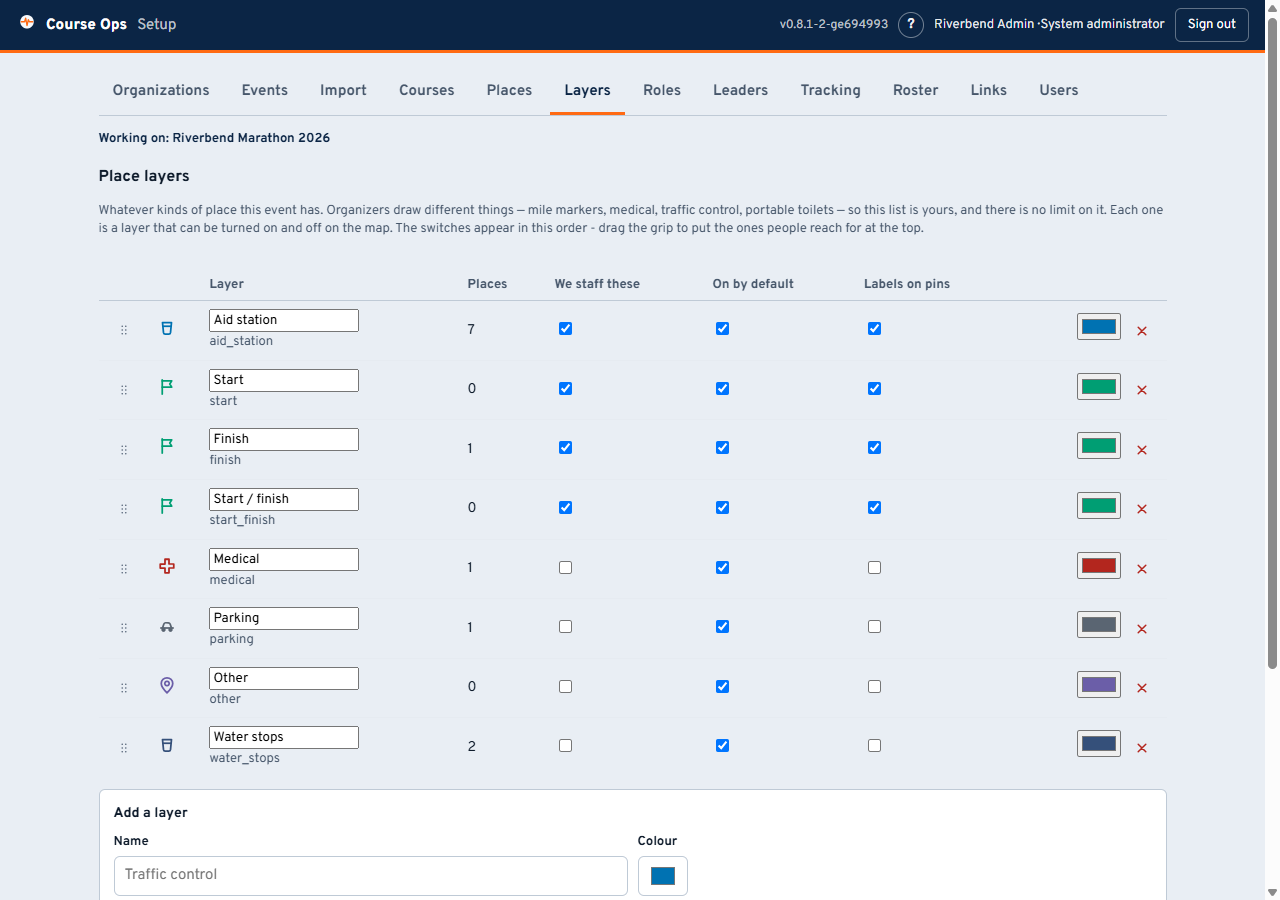Click the Other layer pin icon
Screen dimensions: 1280x900
[167, 686]
